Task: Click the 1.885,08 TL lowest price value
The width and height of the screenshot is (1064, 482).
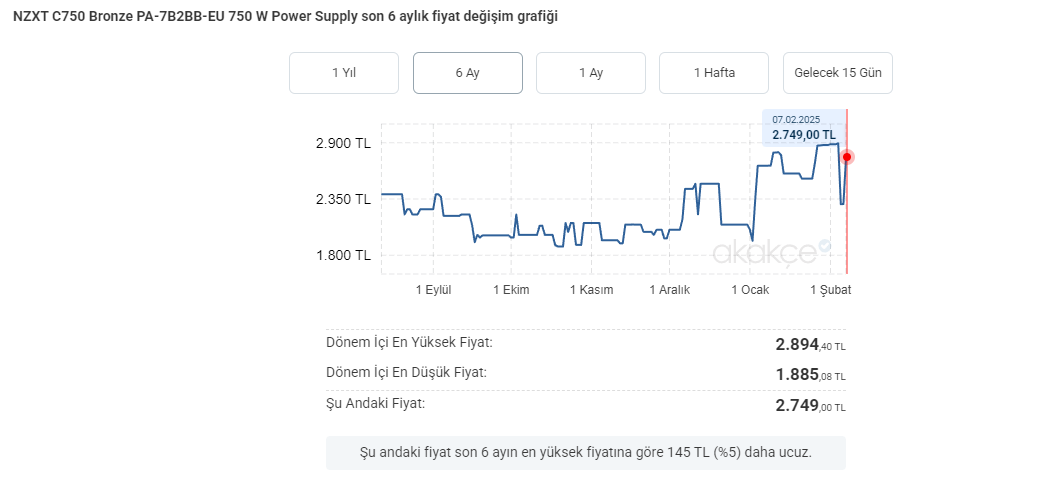Action: pyautogui.click(x=810, y=375)
